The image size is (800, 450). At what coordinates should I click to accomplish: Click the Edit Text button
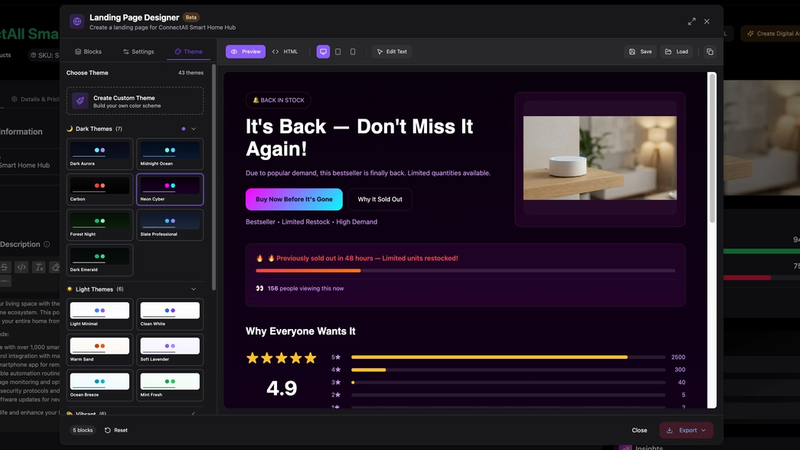click(392, 52)
